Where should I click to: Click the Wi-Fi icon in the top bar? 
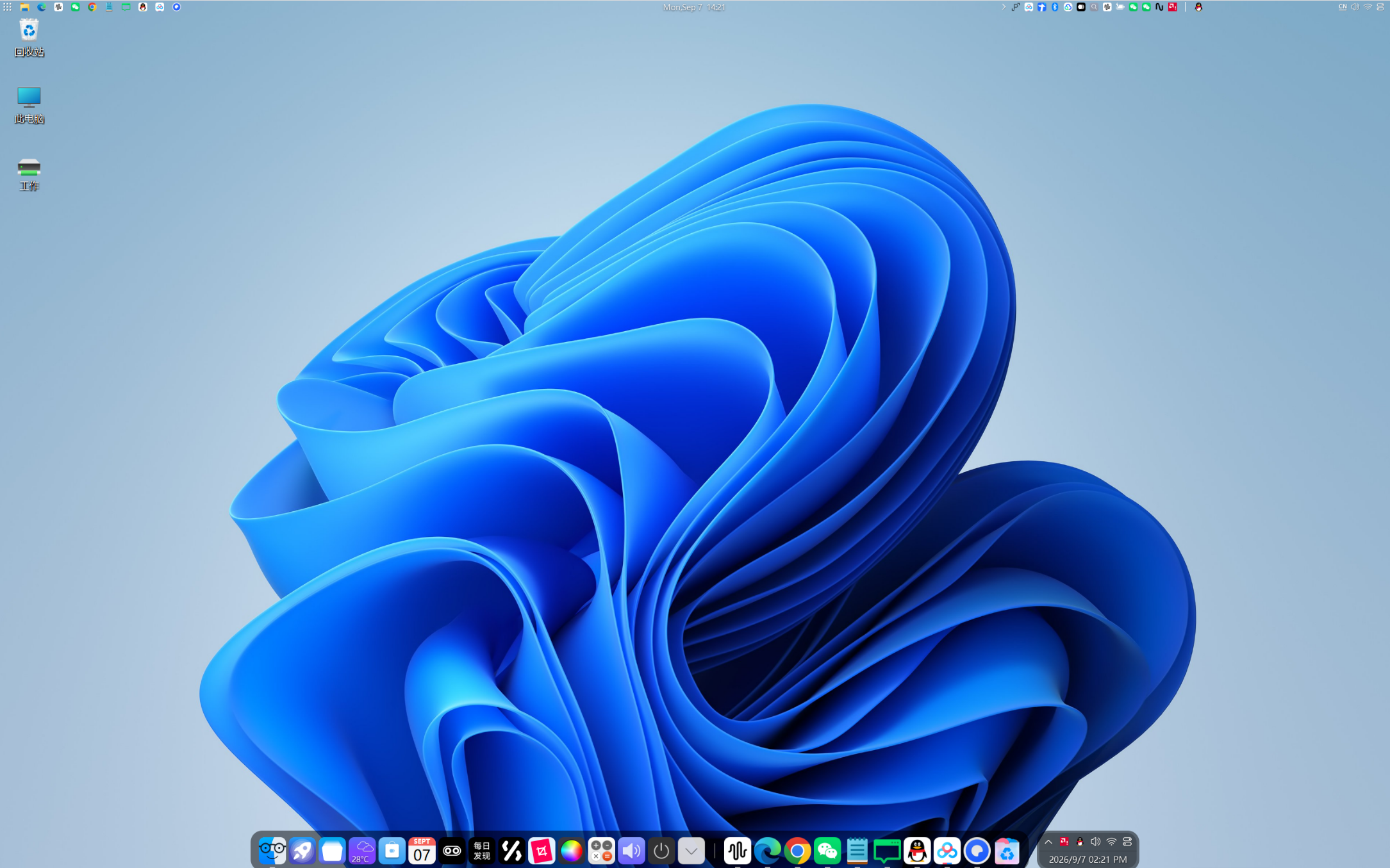[1368, 7]
